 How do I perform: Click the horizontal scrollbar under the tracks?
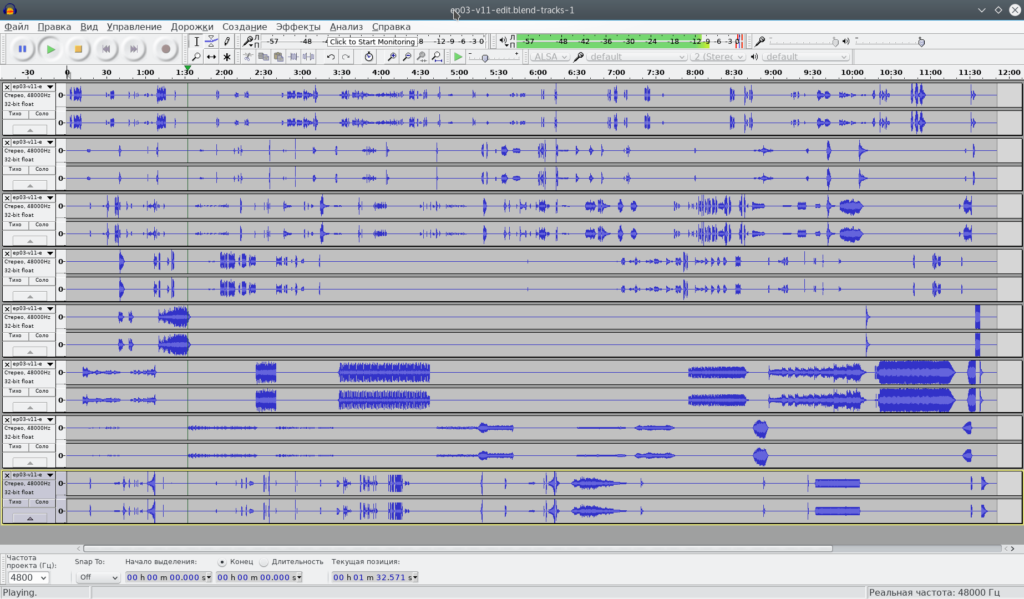tap(457, 549)
